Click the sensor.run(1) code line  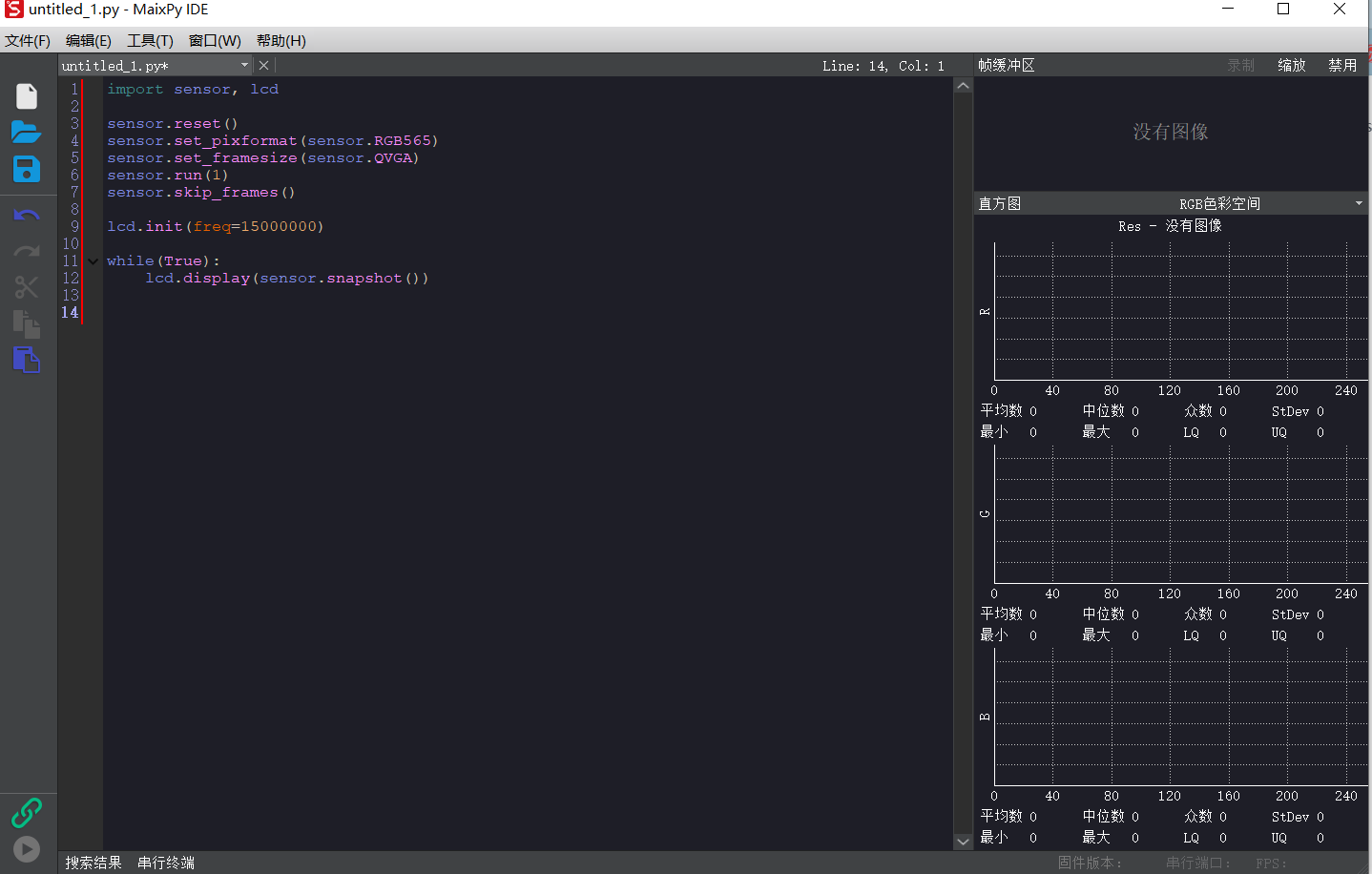point(168,176)
